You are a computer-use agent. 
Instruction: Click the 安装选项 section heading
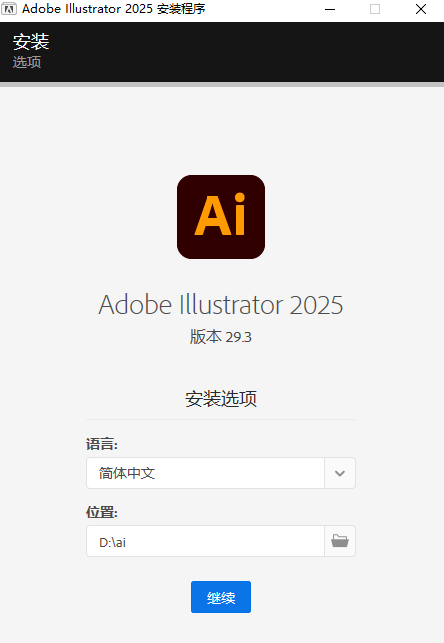221,399
